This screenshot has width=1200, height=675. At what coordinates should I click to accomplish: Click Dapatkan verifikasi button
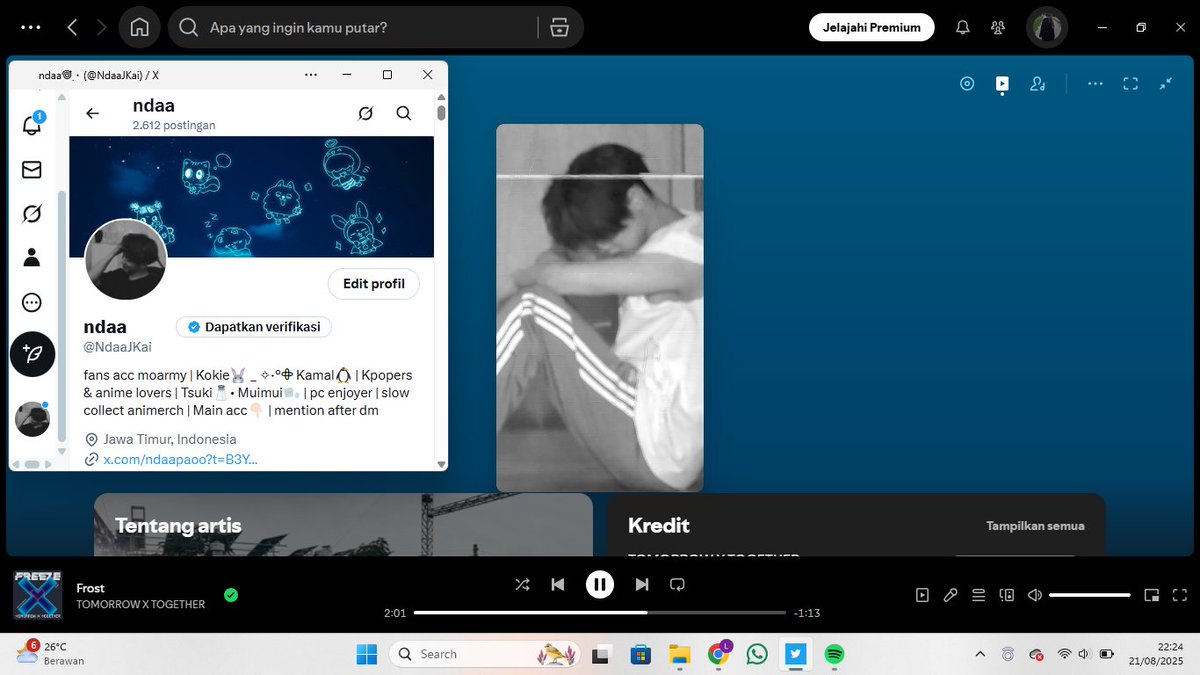coord(254,327)
